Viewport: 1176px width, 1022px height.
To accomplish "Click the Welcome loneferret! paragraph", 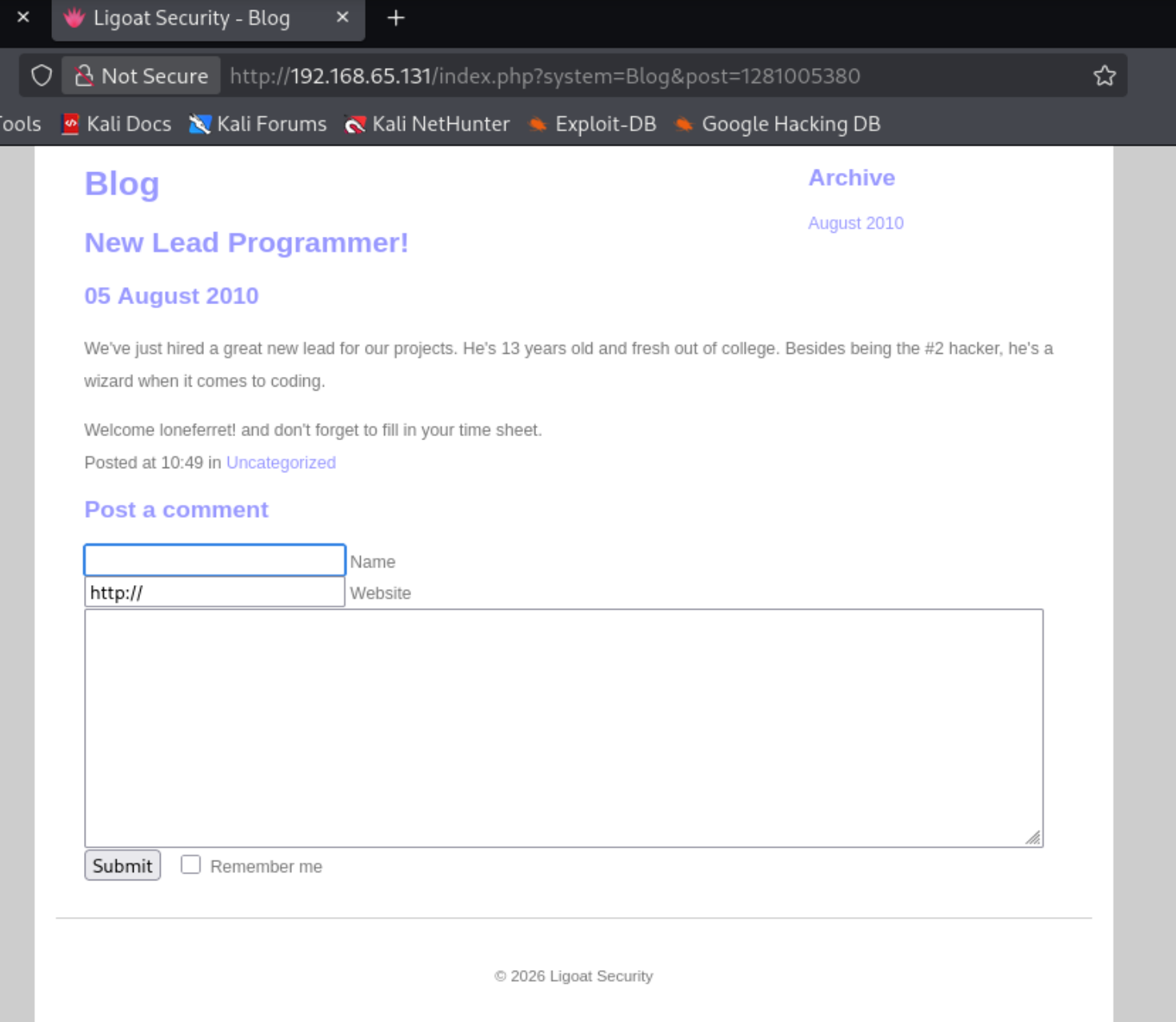I will click(313, 430).
